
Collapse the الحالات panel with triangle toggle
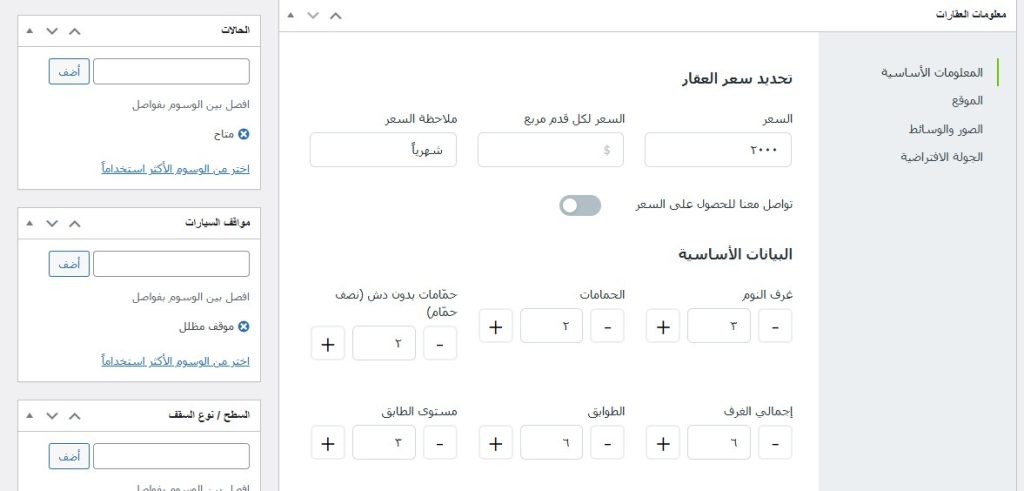point(29,30)
